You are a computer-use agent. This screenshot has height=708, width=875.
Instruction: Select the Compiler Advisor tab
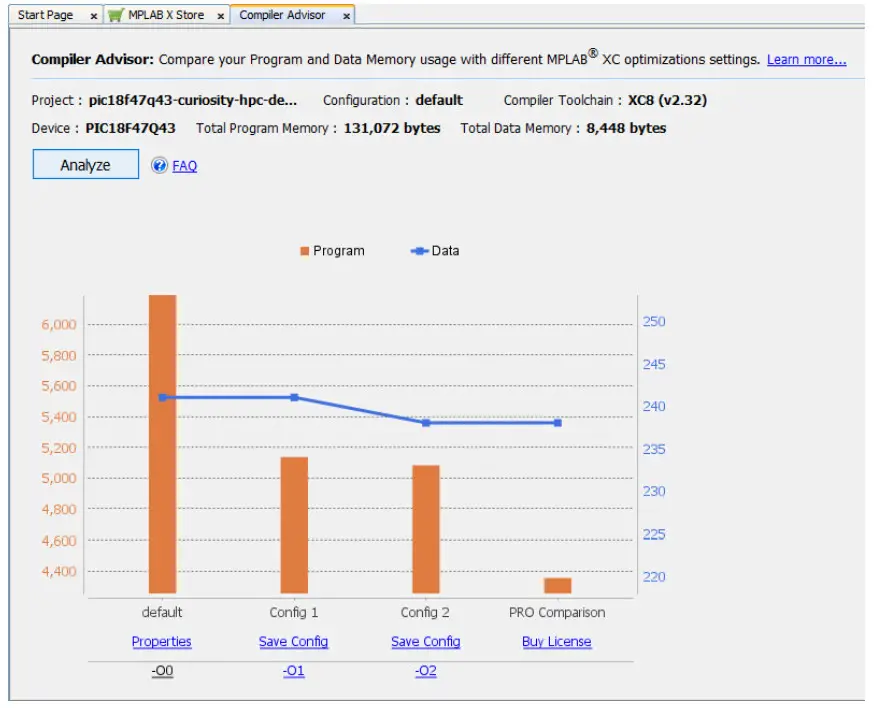282,15
